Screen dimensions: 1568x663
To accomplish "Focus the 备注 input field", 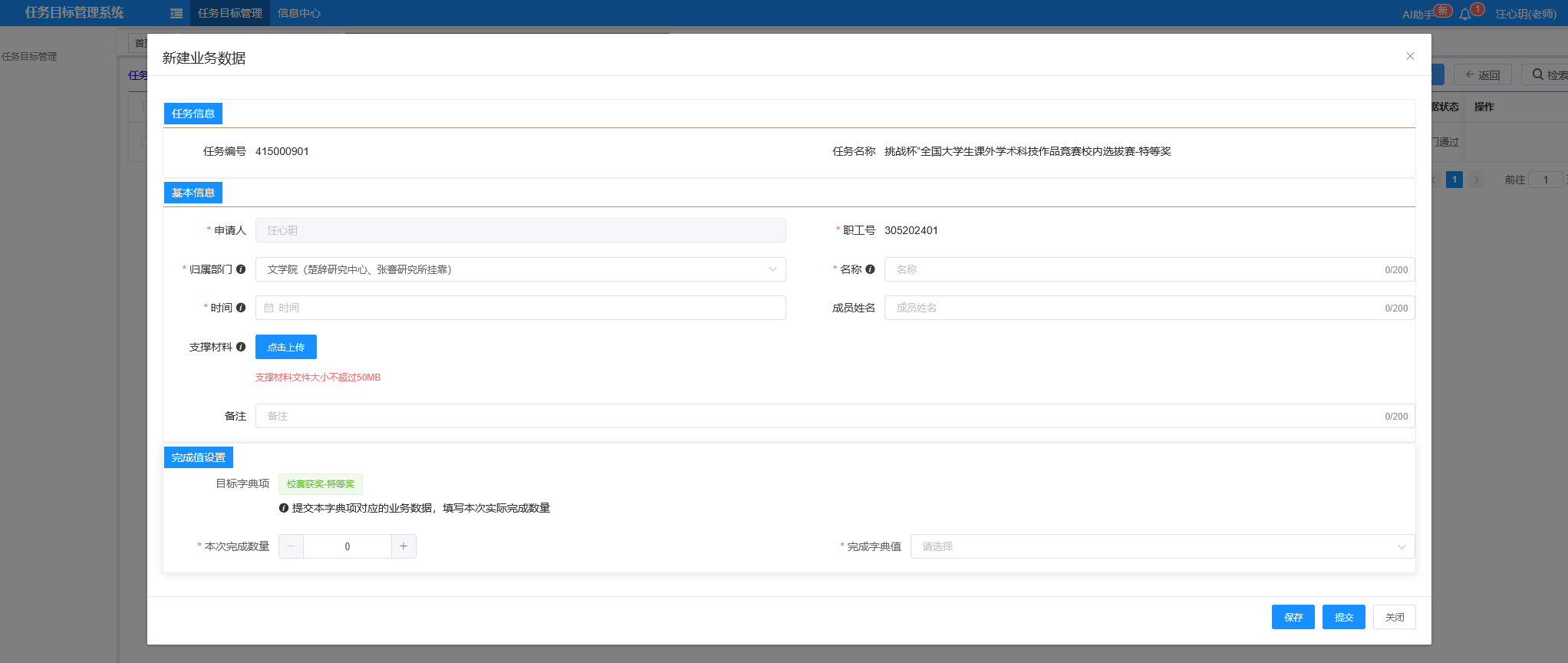I will click(835, 416).
